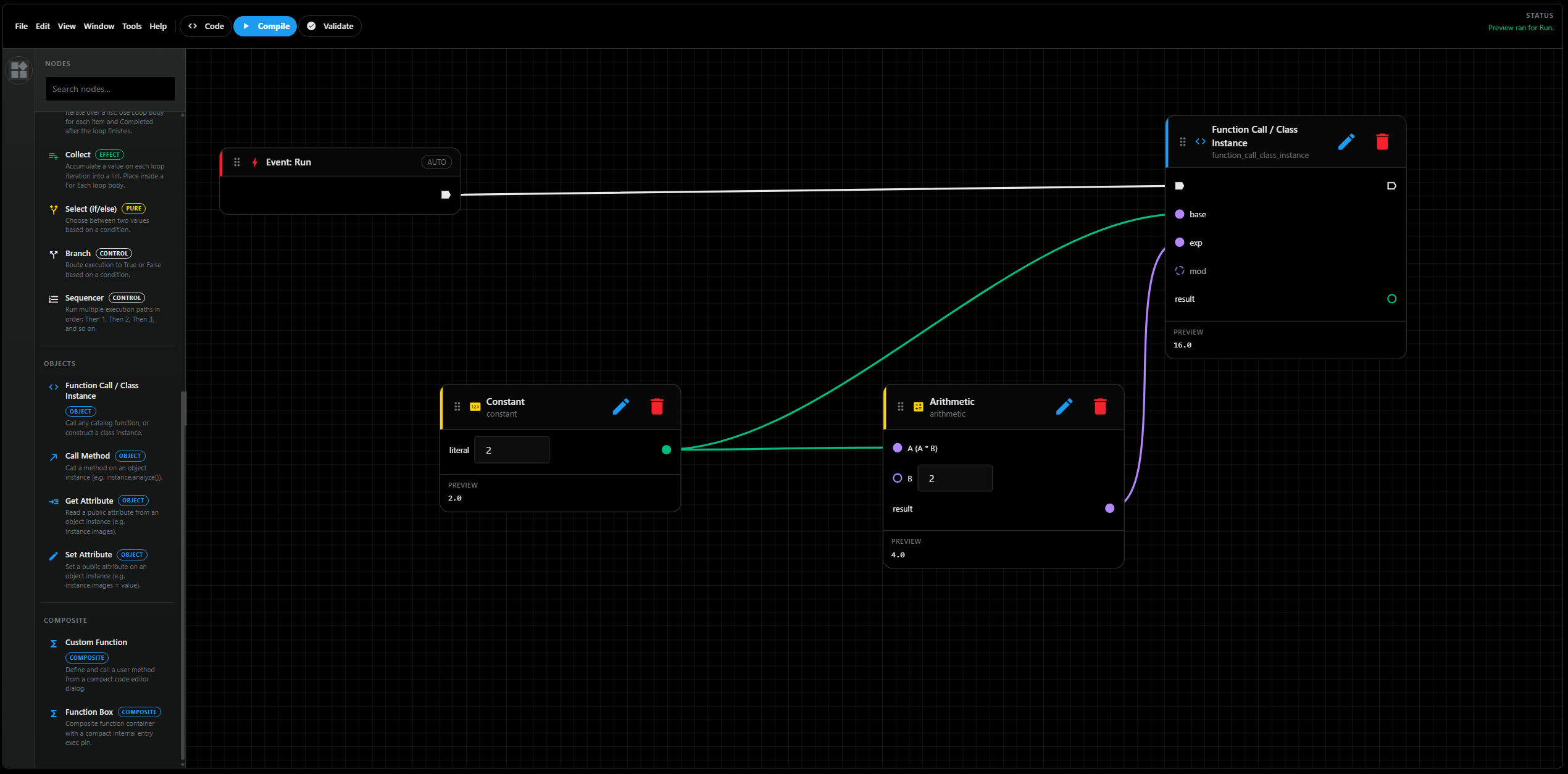Viewport: 1568px width, 774px height.
Task: Click the exp input pin
Action: (x=1180, y=243)
